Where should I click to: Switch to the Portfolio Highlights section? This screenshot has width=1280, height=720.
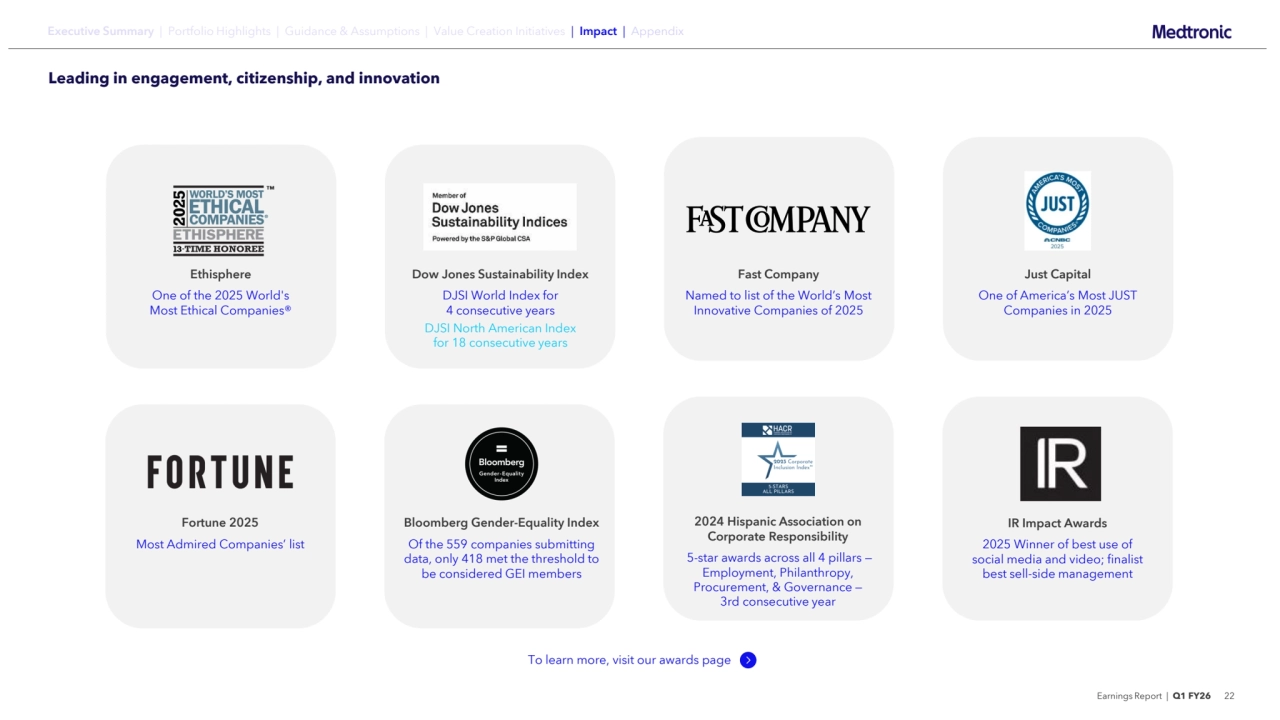click(x=219, y=31)
